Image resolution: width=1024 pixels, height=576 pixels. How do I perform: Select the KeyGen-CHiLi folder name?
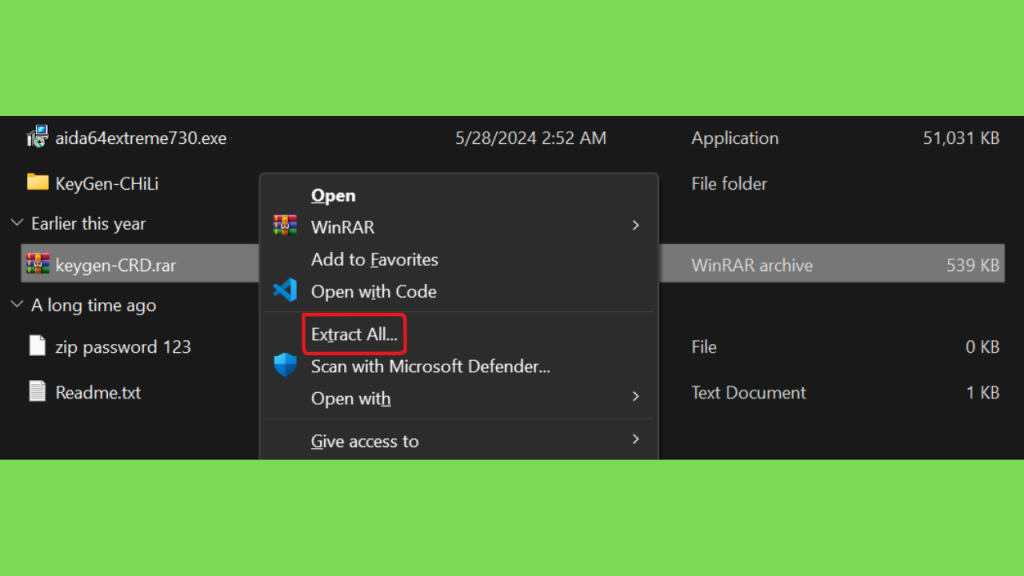106,184
